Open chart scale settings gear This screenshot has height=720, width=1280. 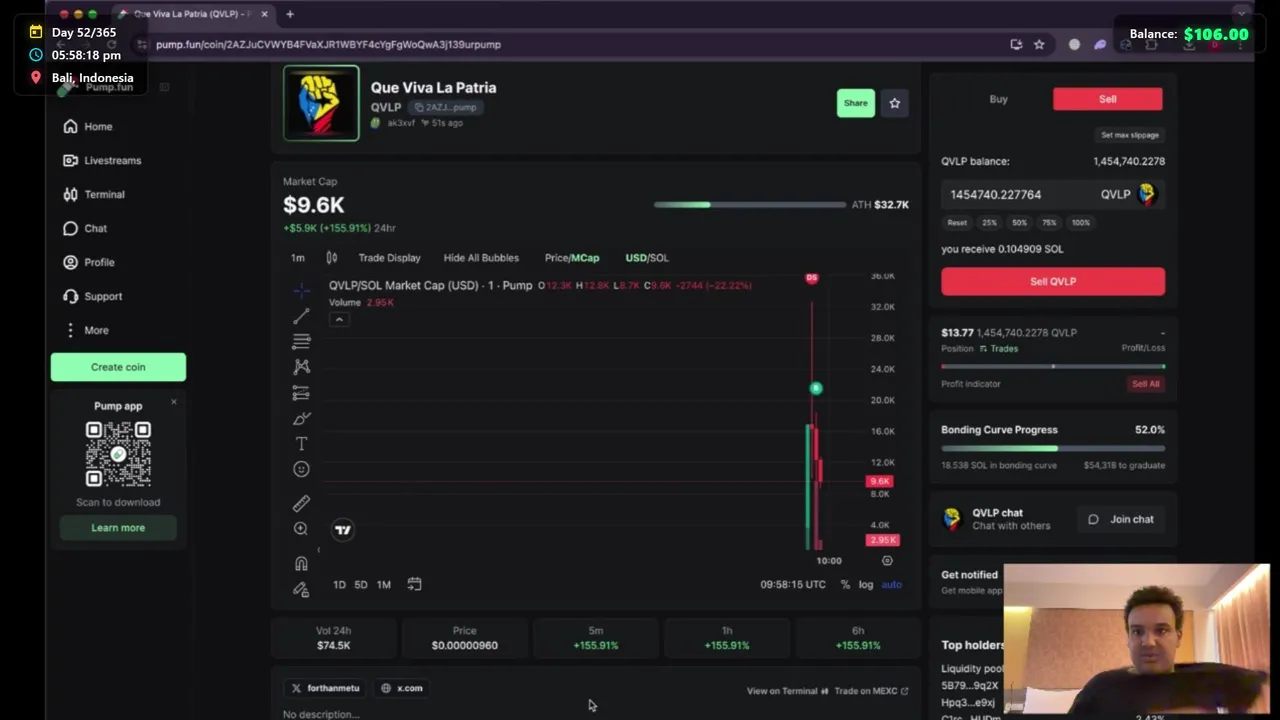pyautogui.click(x=887, y=561)
